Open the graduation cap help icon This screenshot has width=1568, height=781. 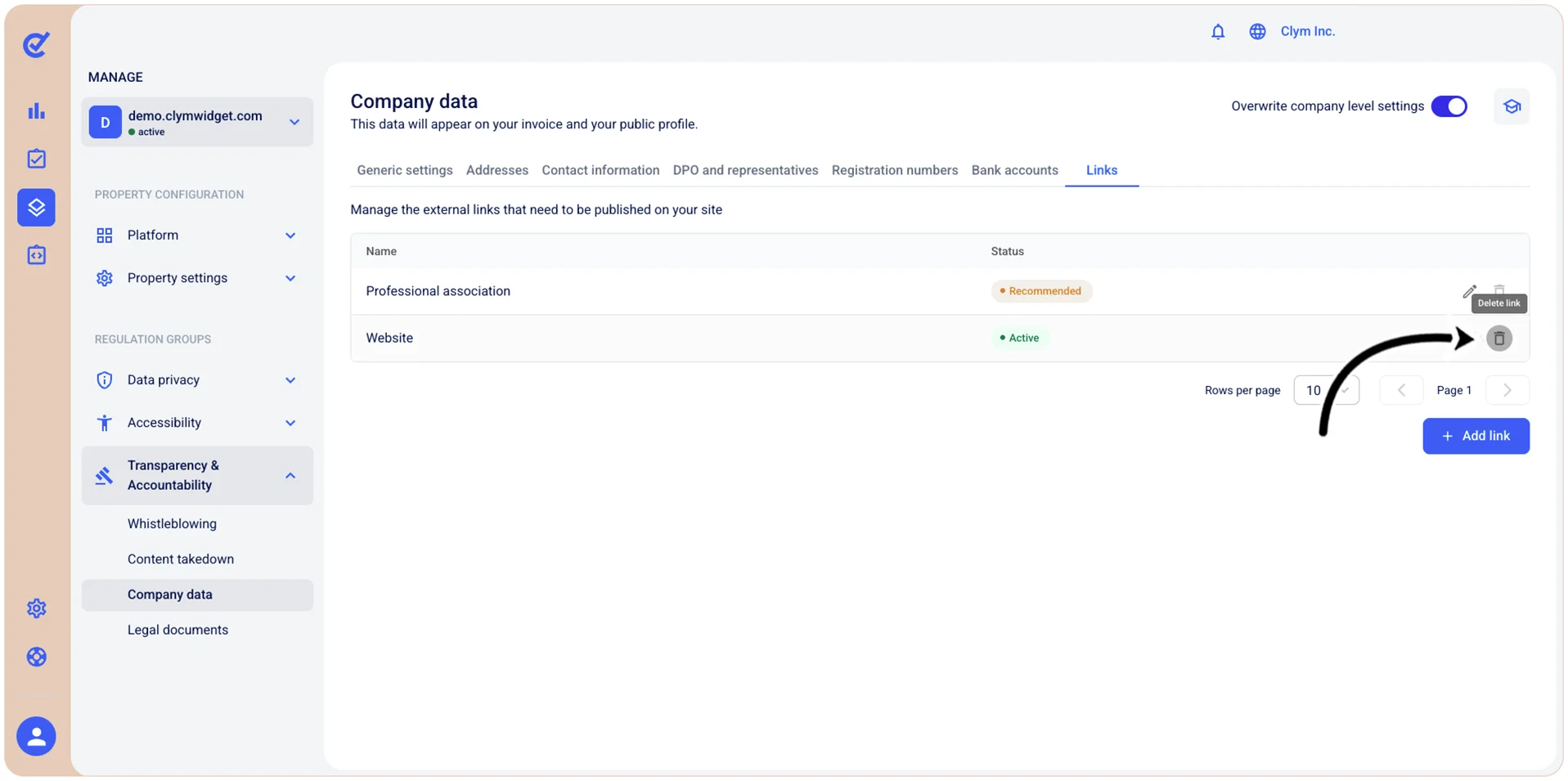pyautogui.click(x=1512, y=106)
